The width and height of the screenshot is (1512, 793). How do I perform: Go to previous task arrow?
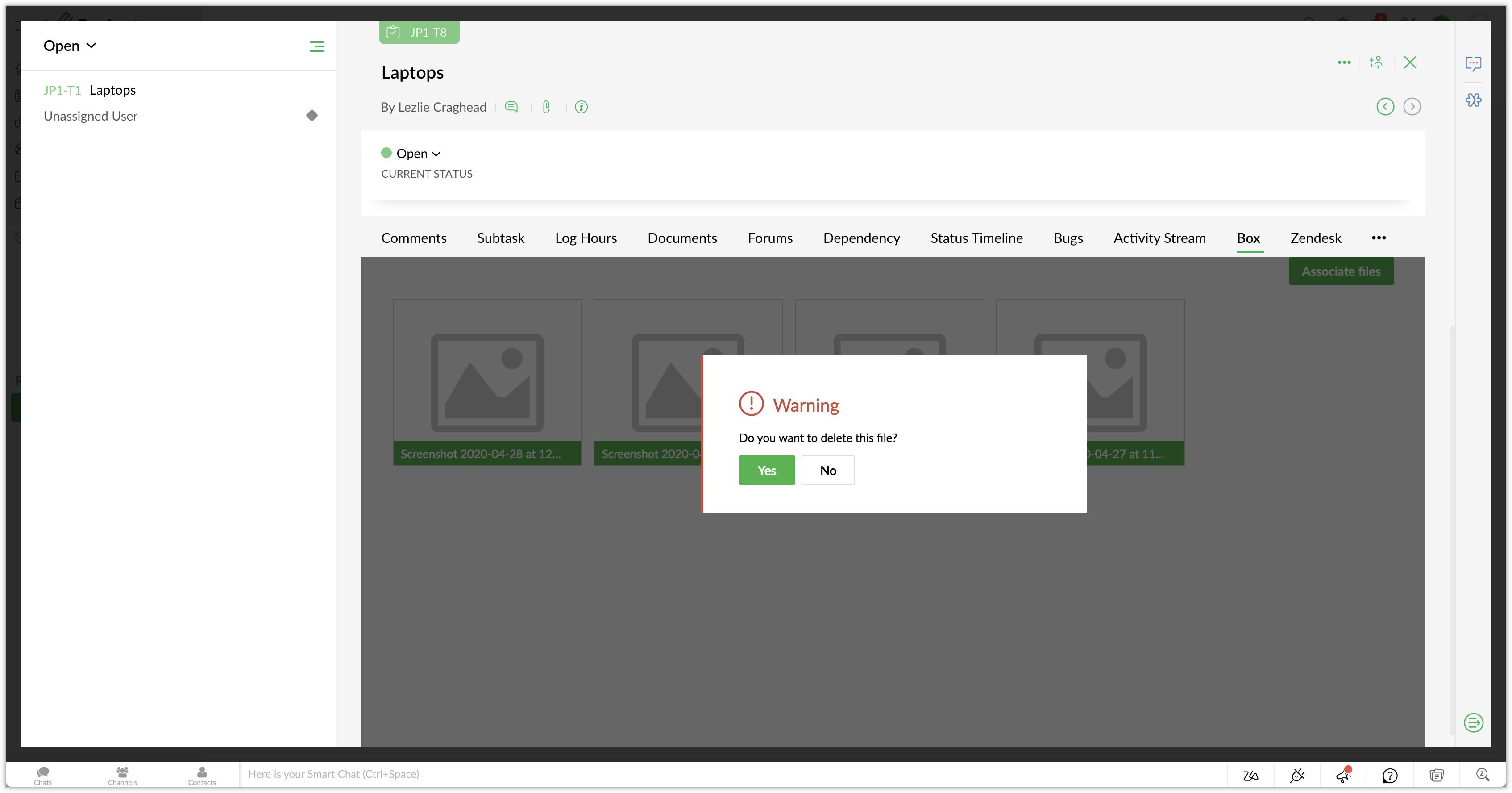click(x=1385, y=106)
